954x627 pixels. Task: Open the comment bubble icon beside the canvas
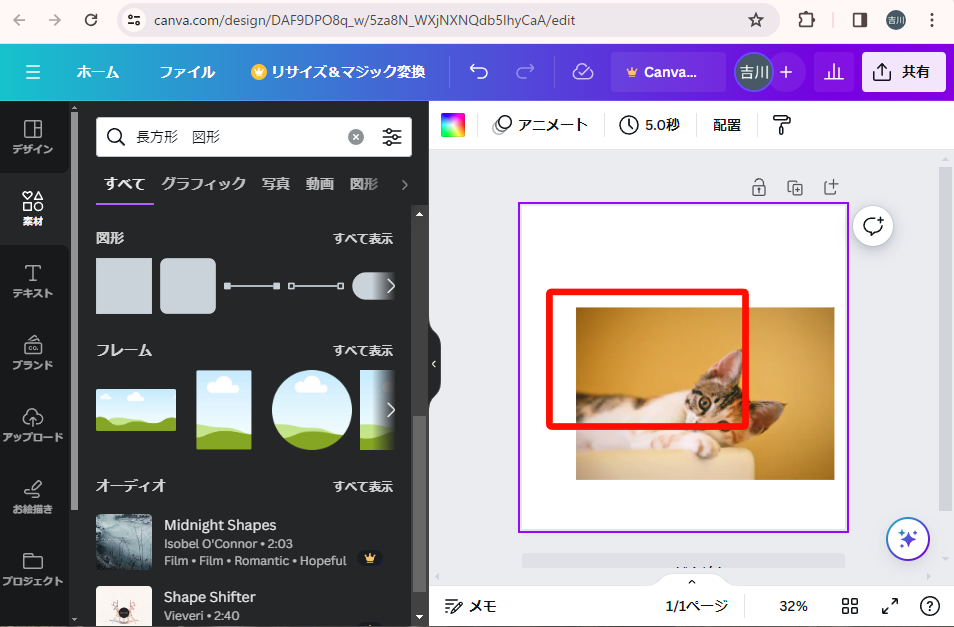click(x=873, y=226)
